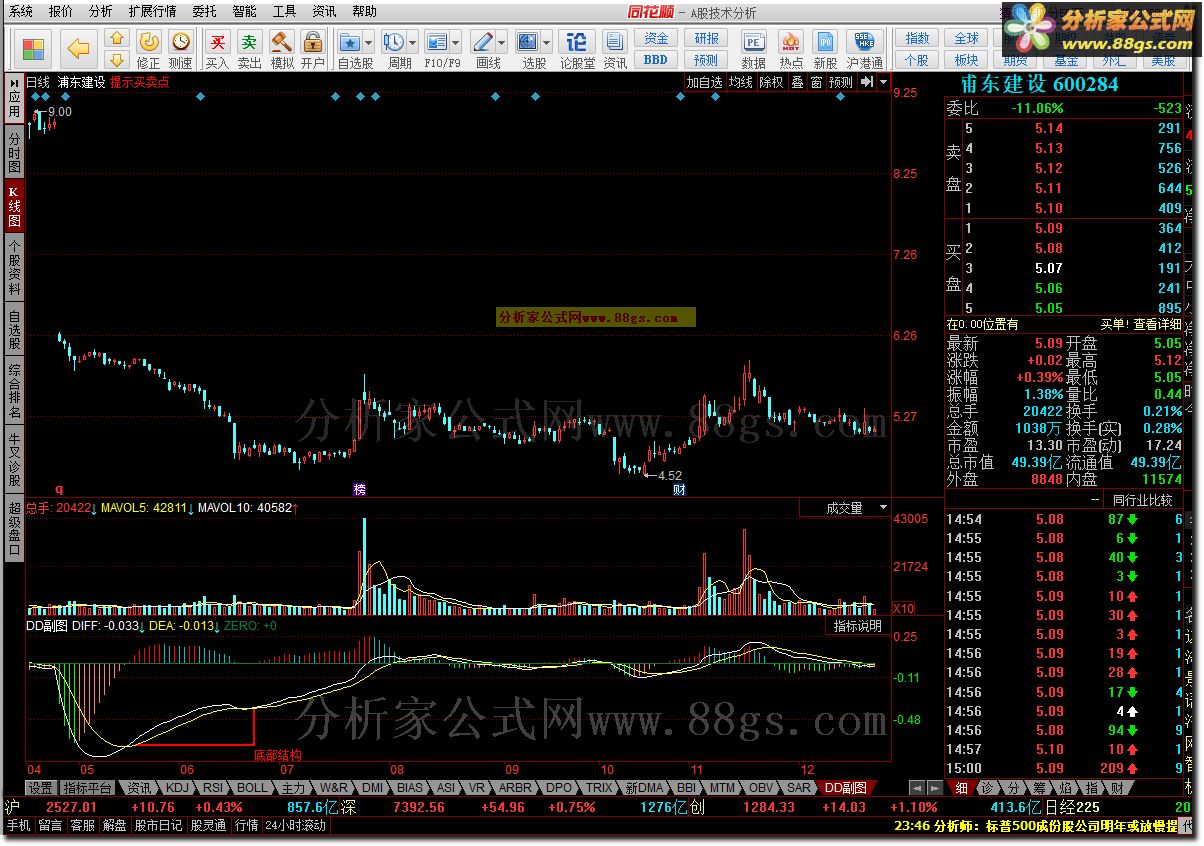
Task: Open the 沪港通 icon
Action: pyautogui.click(x=864, y=48)
